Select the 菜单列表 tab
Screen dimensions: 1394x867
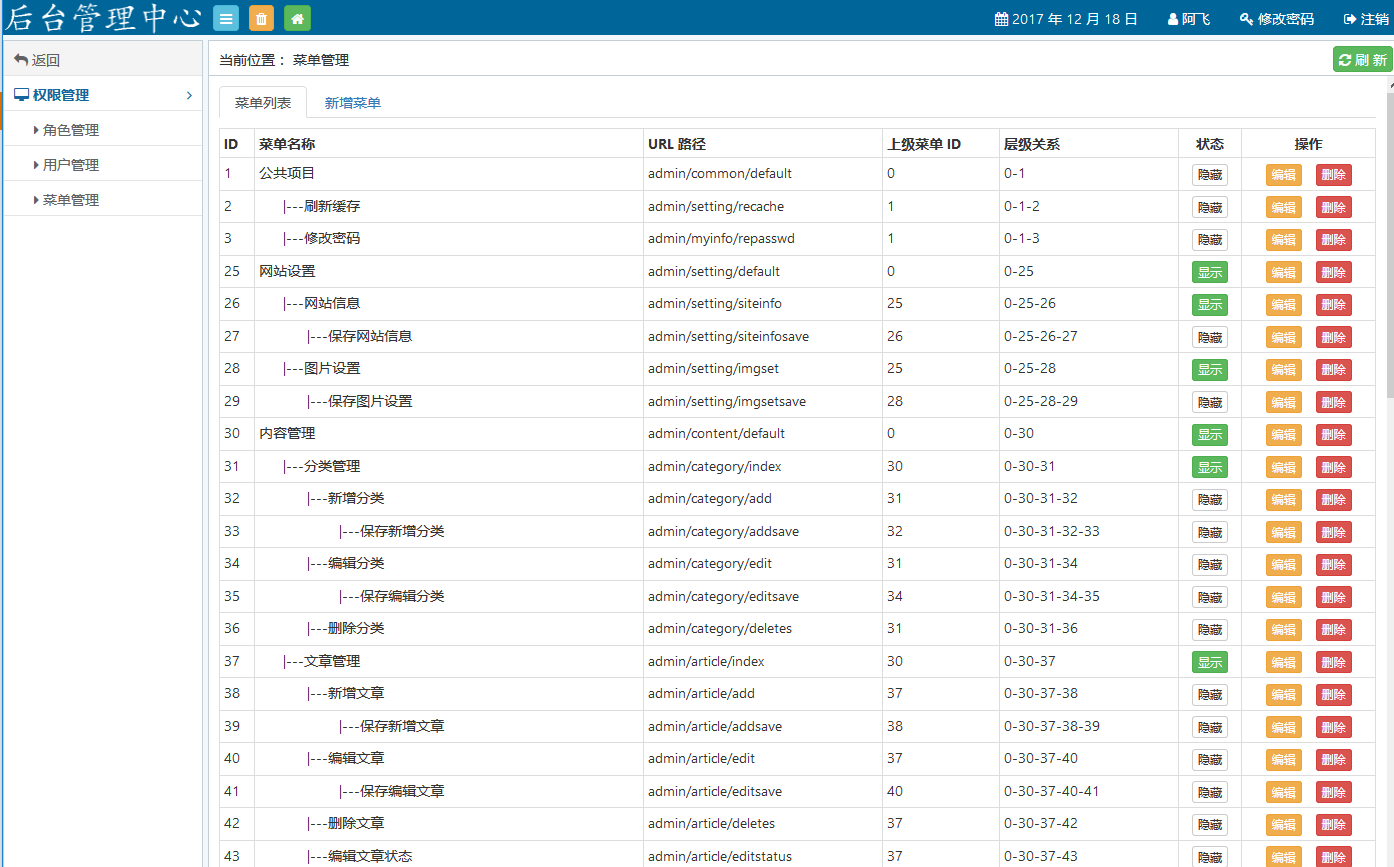coord(263,103)
